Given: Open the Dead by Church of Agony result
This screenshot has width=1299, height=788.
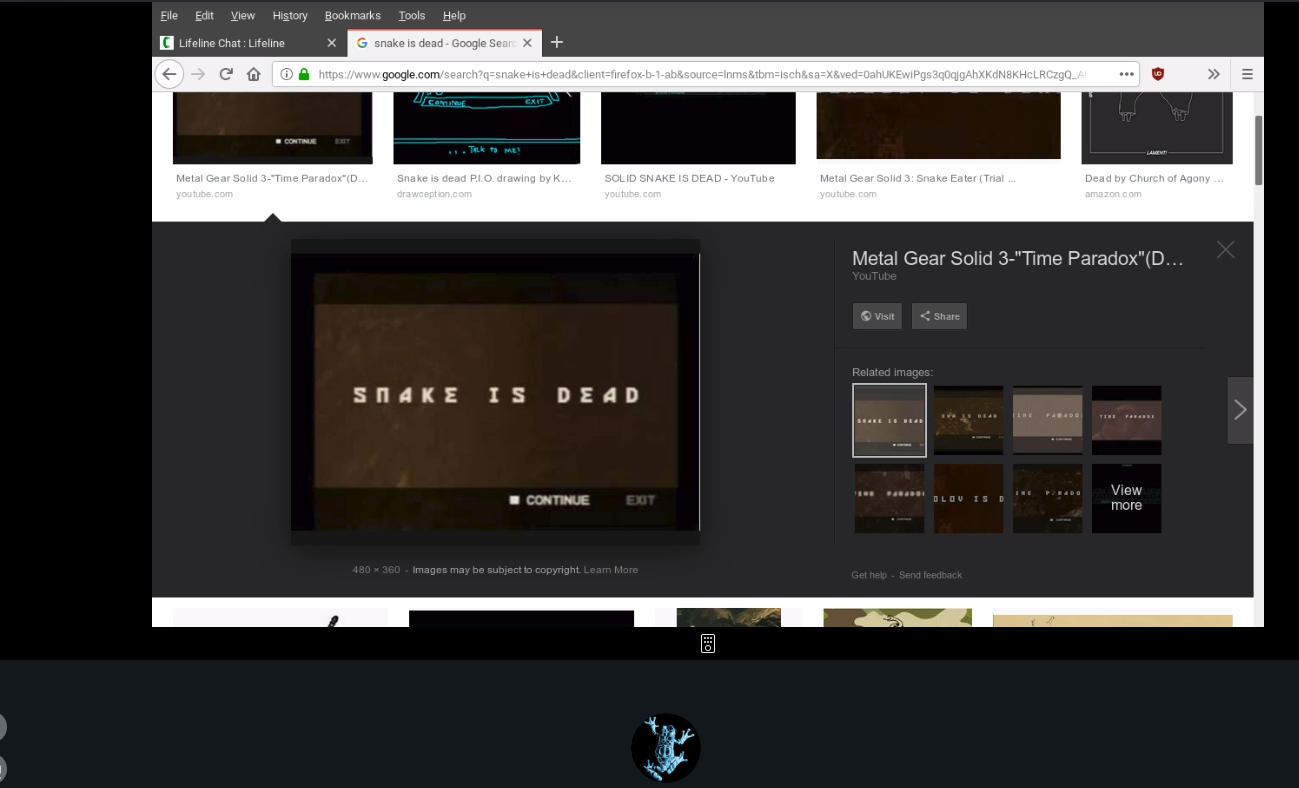Looking at the screenshot, I should [1154, 178].
